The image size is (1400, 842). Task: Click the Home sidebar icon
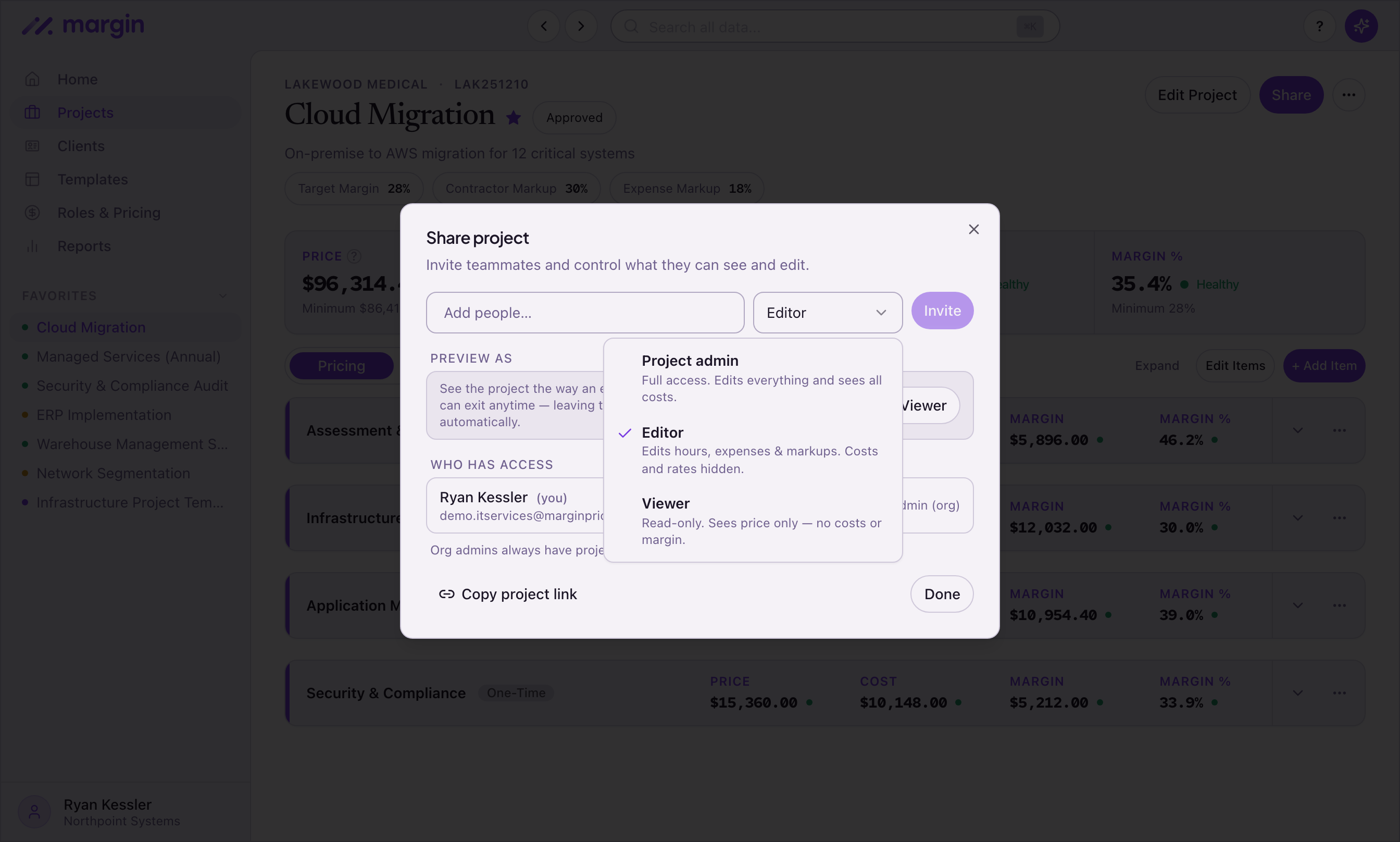click(32, 79)
